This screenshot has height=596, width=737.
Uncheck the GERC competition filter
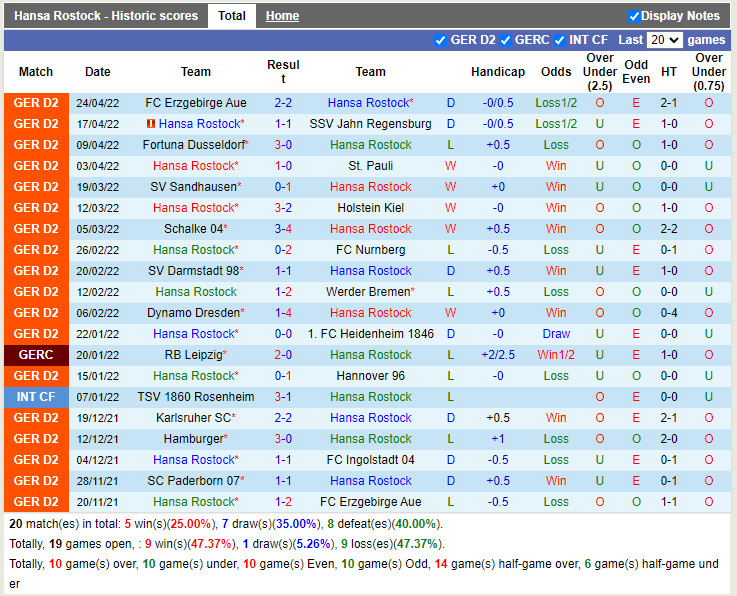click(505, 40)
